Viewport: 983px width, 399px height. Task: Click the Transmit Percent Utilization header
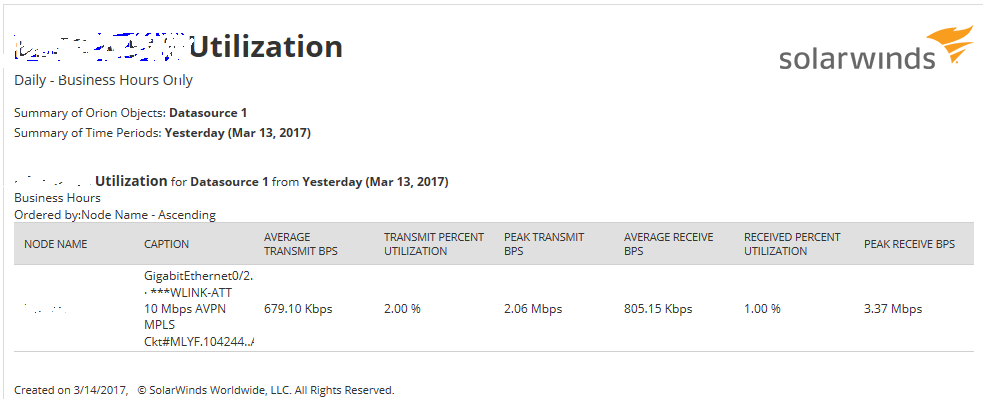click(x=434, y=244)
